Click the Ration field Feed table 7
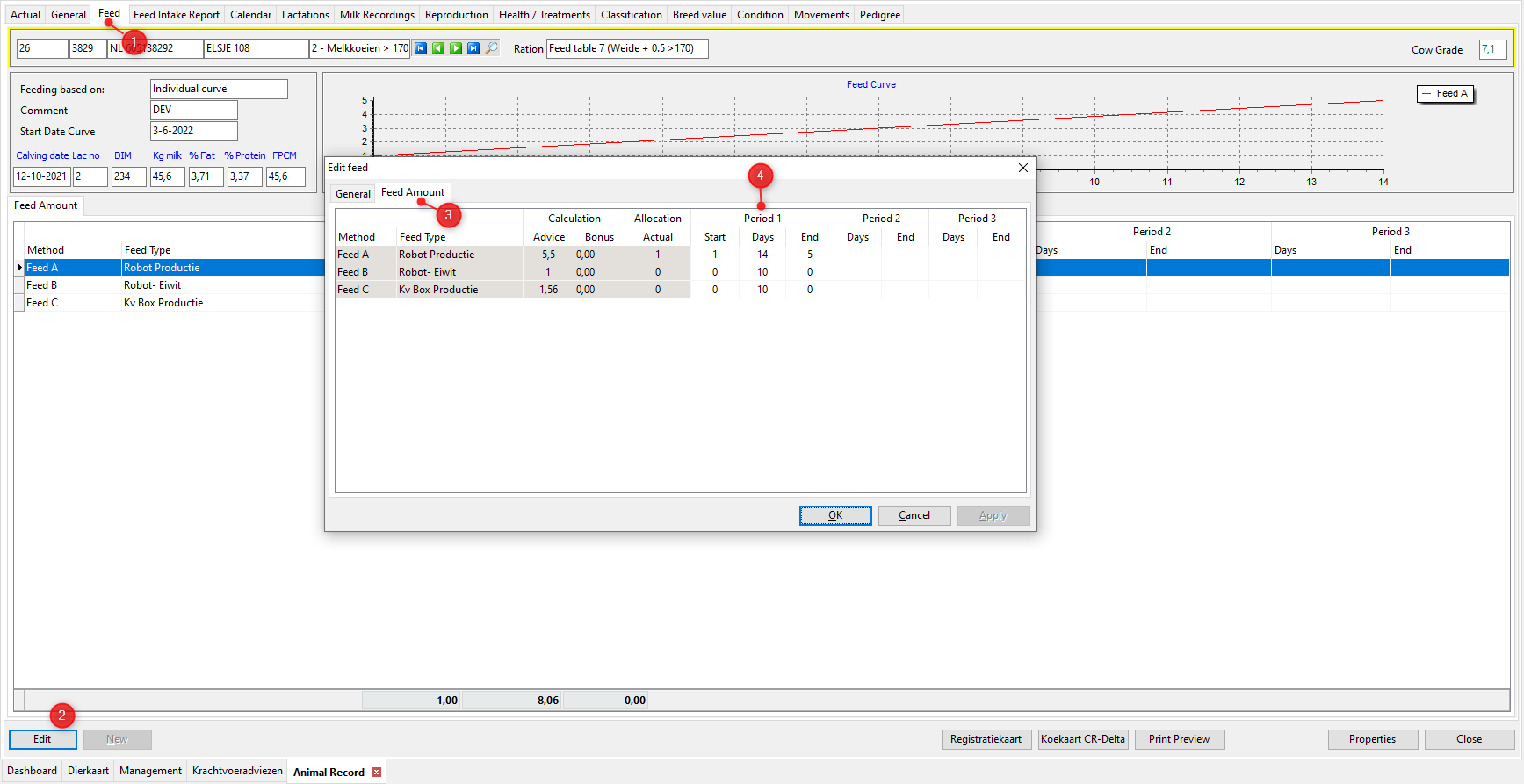The image size is (1524, 784). 627,48
